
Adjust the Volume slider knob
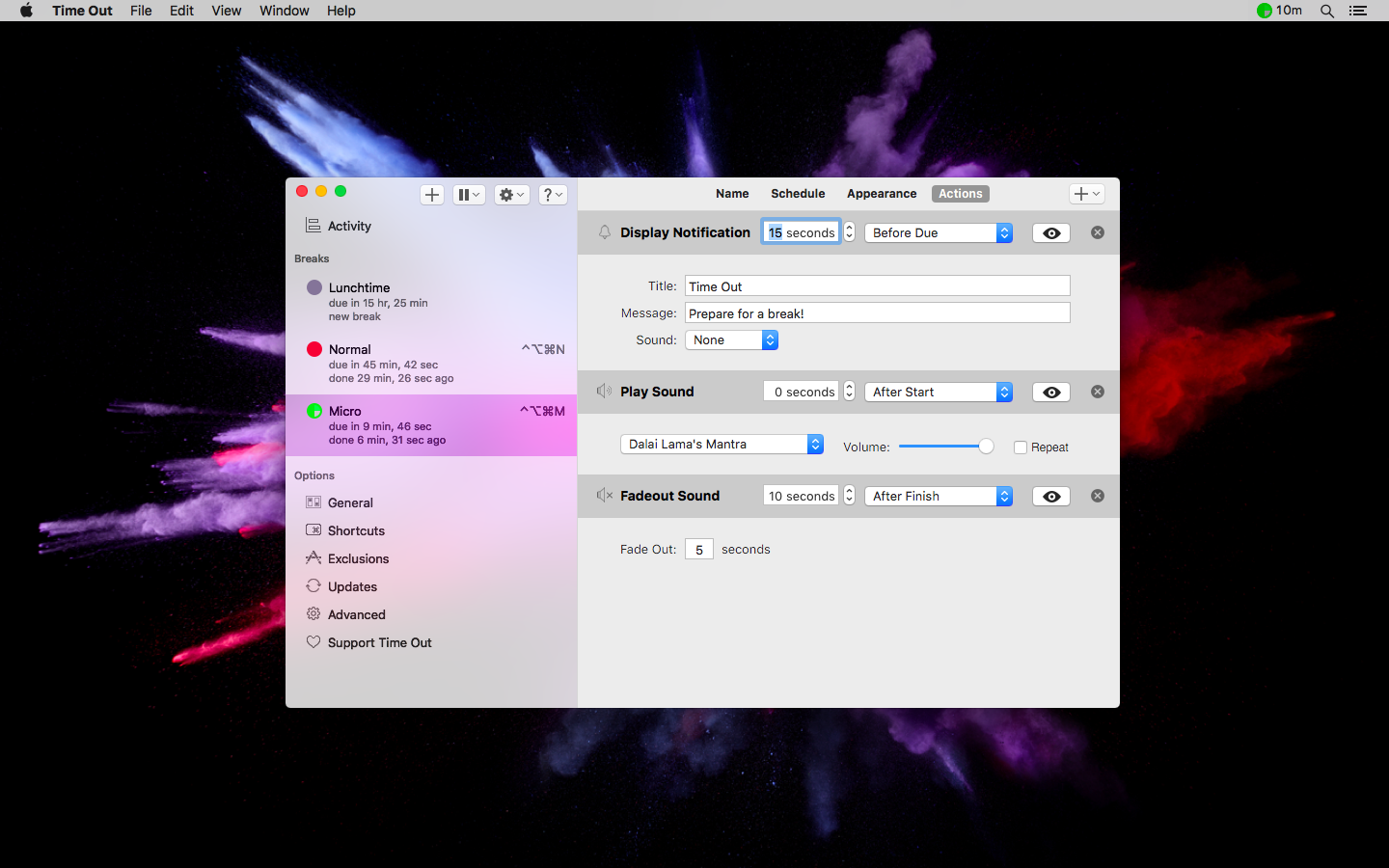click(986, 447)
